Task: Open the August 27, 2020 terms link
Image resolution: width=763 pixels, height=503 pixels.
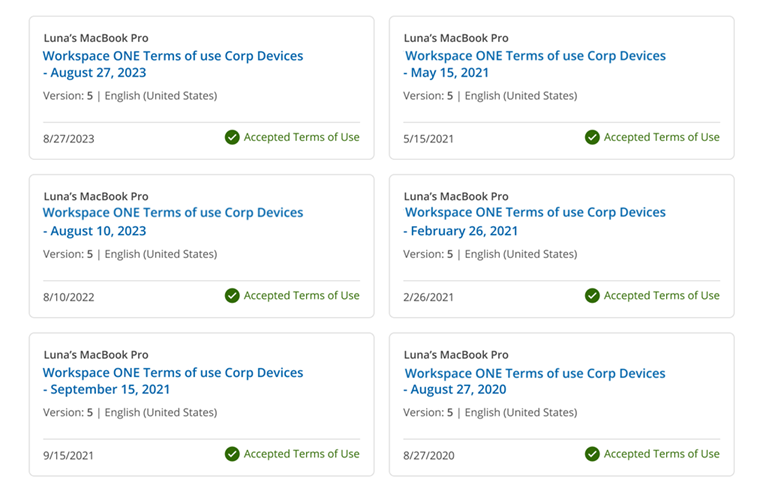Action: coord(535,381)
